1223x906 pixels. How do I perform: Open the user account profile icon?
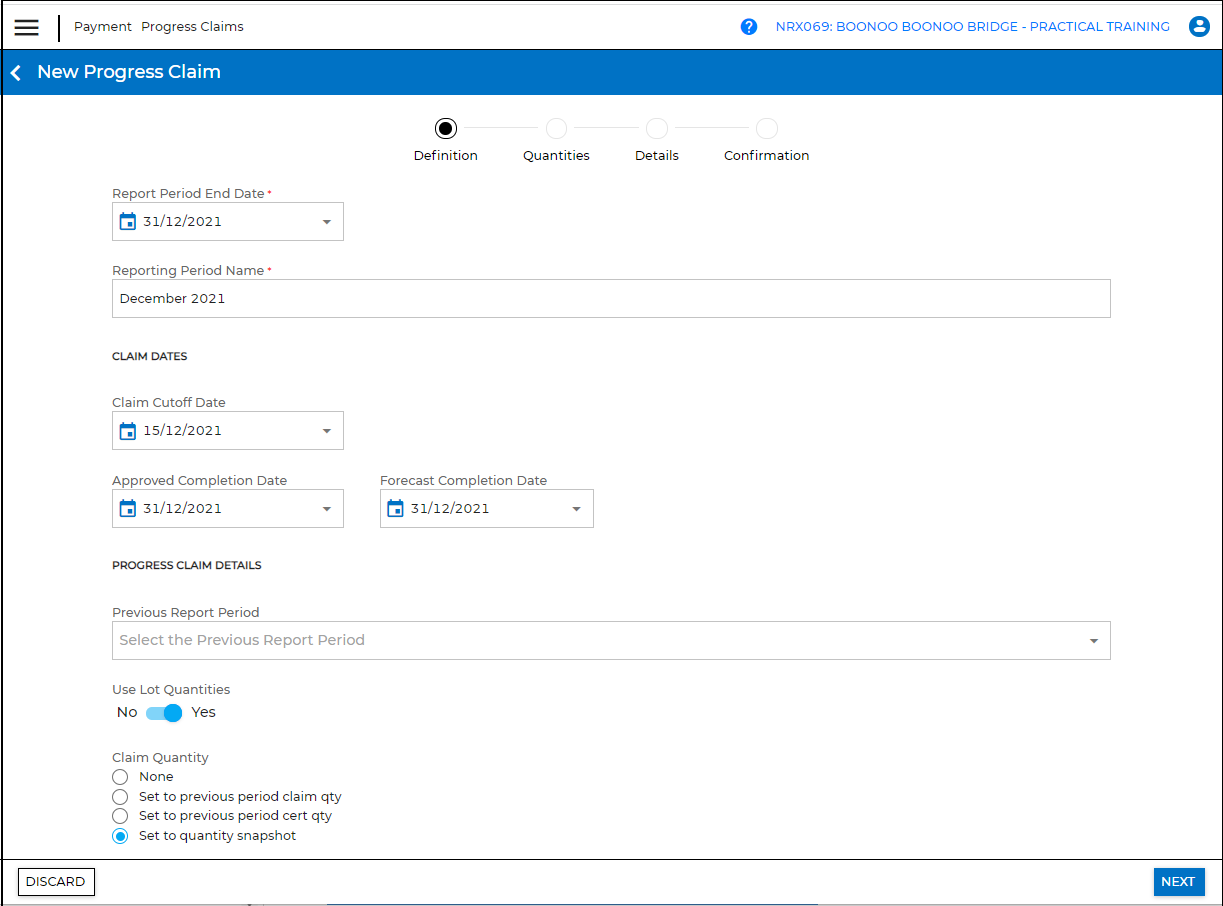(x=1199, y=27)
